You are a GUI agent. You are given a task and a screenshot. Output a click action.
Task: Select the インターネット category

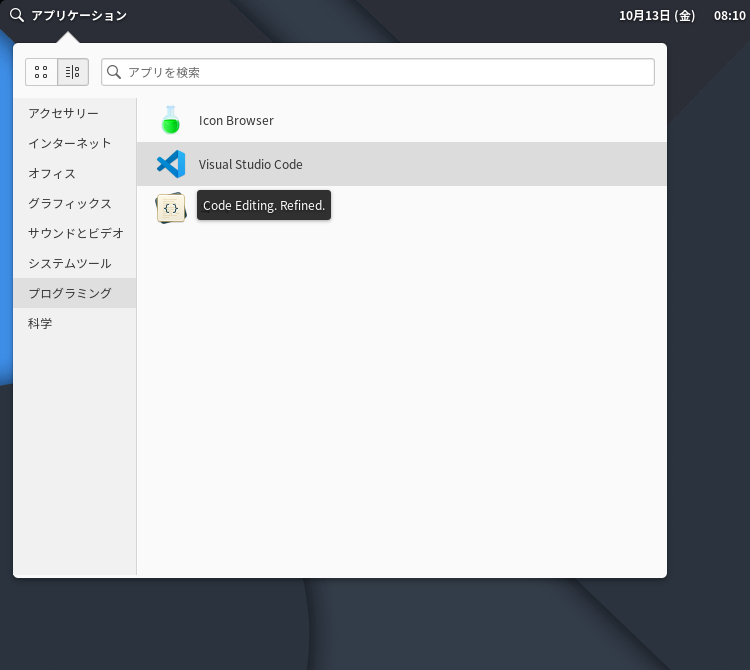75,143
